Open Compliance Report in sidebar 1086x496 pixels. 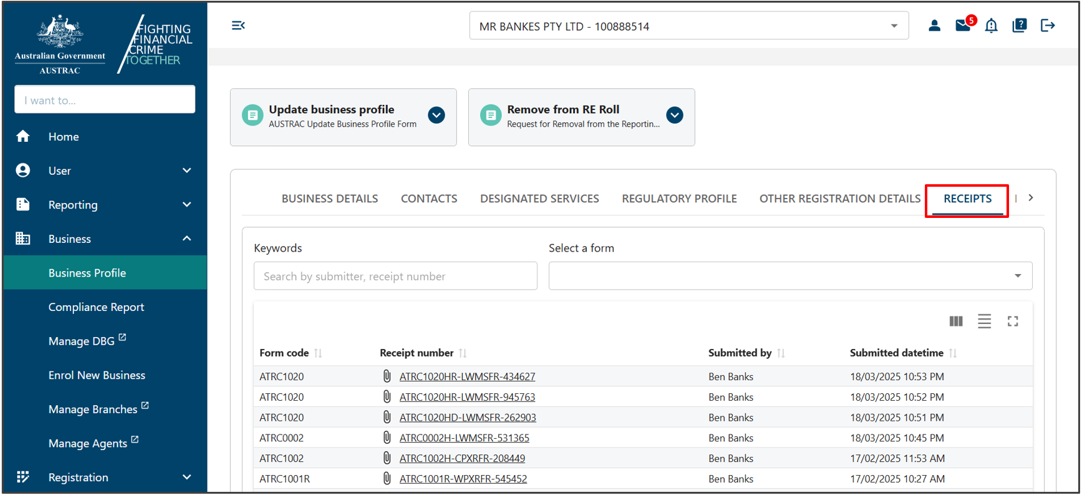tap(96, 307)
